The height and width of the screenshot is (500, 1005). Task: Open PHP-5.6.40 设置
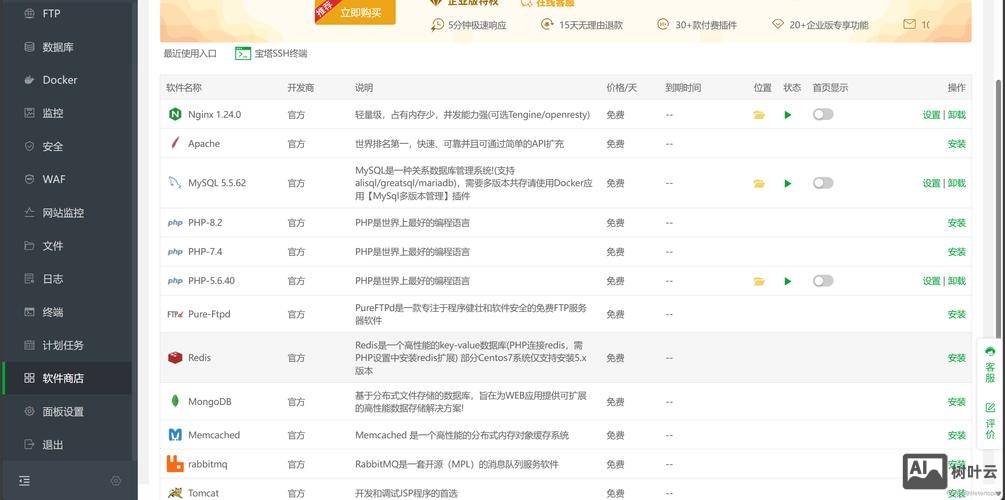click(x=931, y=281)
